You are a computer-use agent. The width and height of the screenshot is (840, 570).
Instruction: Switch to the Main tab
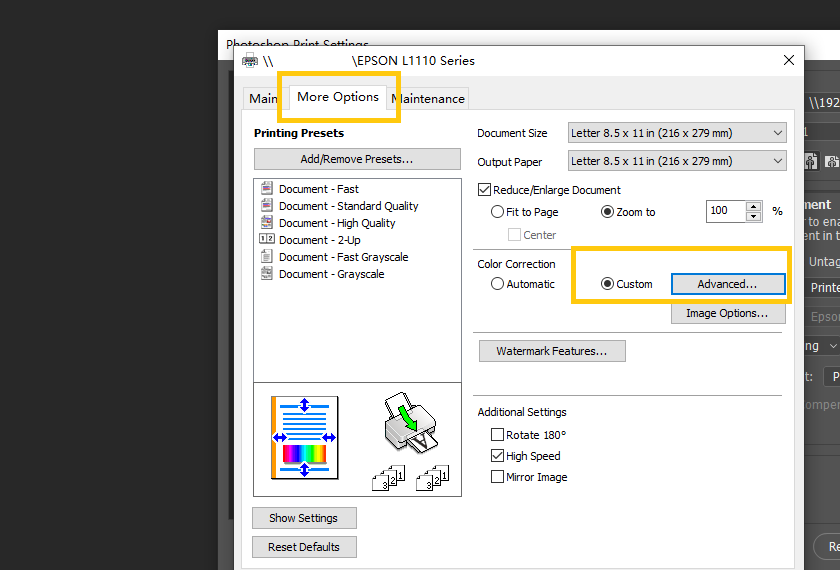(x=263, y=98)
